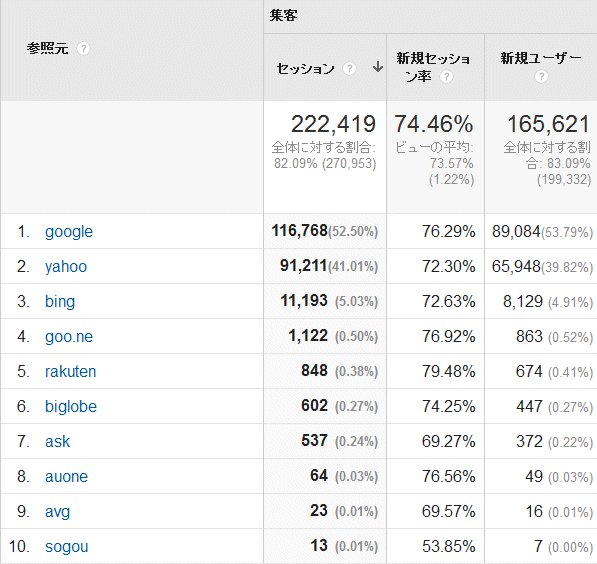The width and height of the screenshot is (597, 564).
Task: Open the yahoo referrer link
Action: point(66,267)
